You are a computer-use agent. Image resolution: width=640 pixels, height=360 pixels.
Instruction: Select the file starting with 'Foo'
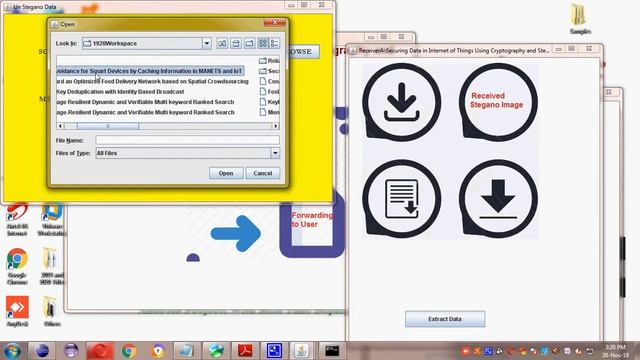coord(269,91)
